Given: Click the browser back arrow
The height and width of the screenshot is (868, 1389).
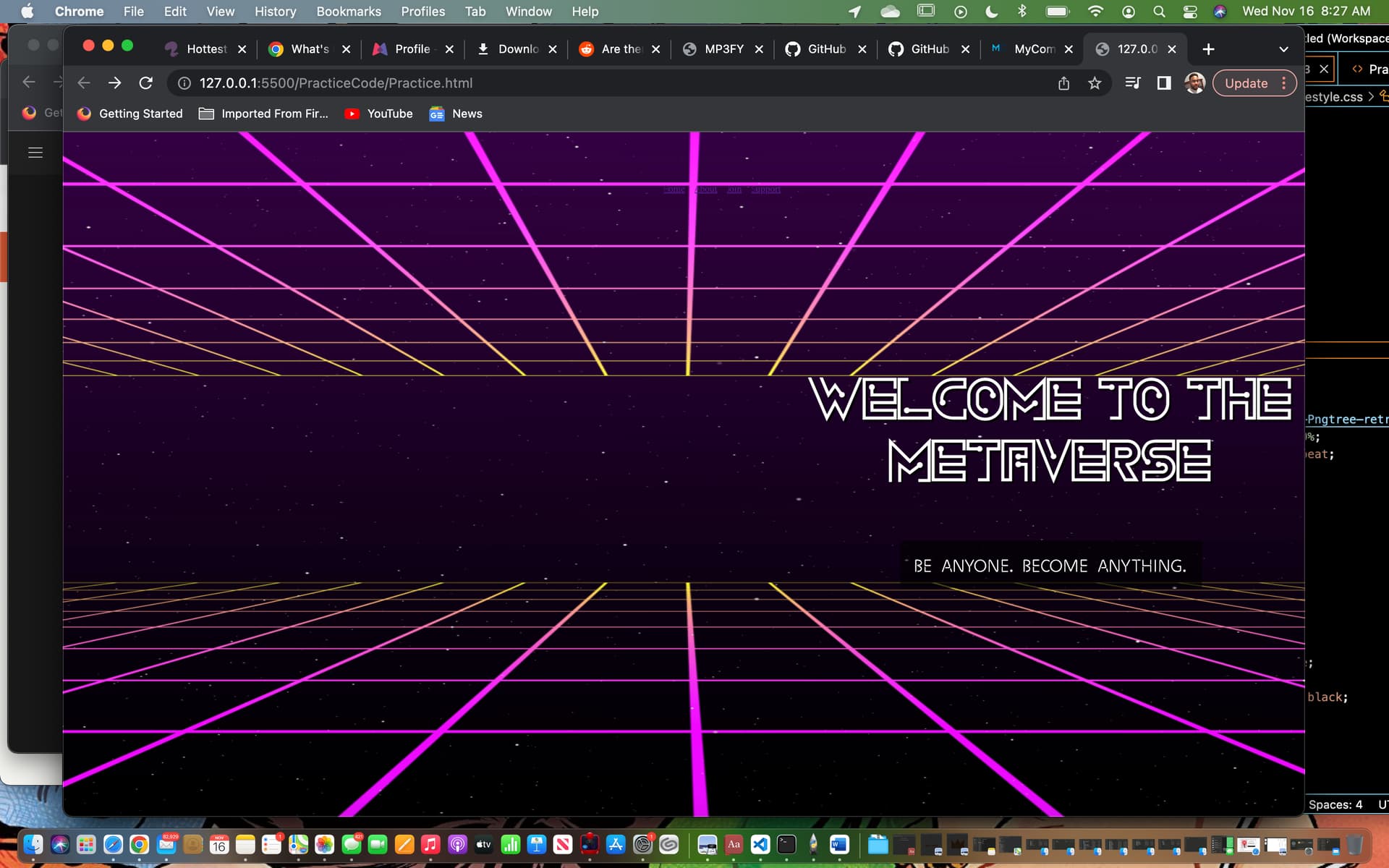Looking at the screenshot, I should tap(84, 83).
